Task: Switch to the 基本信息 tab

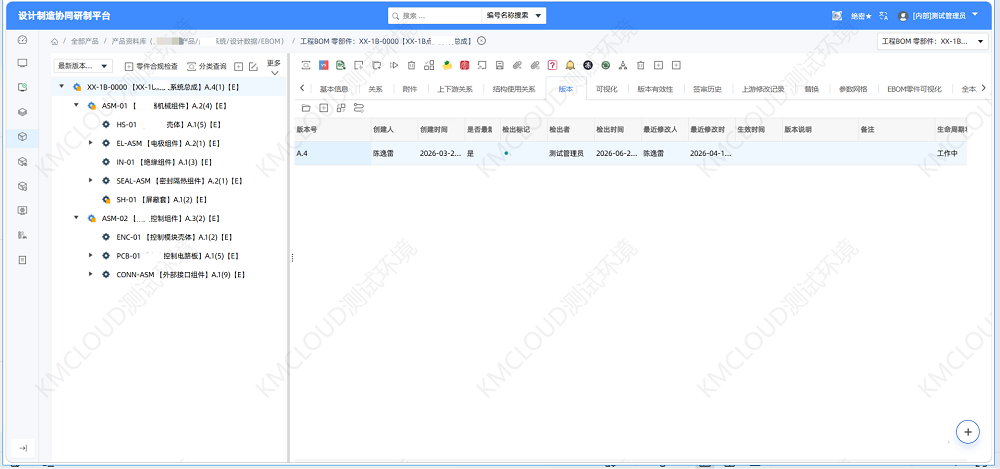Action: tap(334, 89)
